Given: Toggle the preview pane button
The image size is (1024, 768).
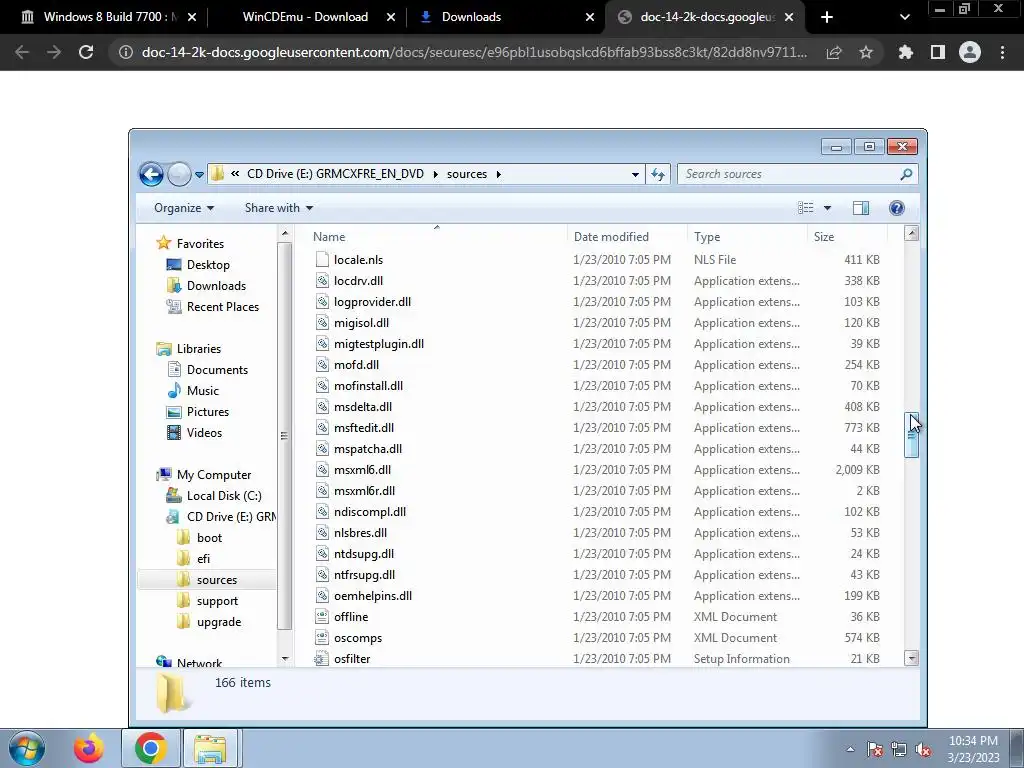Looking at the screenshot, I should pyautogui.click(x=861, y=208).
